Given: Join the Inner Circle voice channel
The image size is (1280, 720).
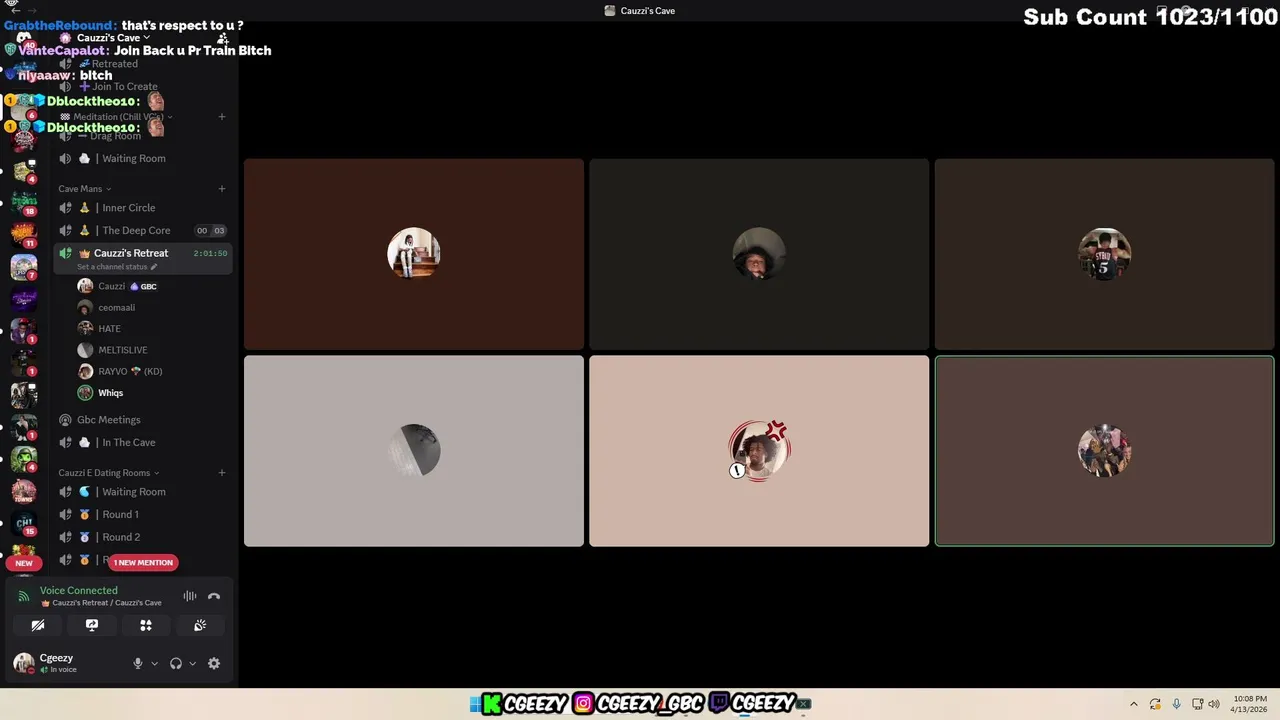Looking at the screenshot, I should [x=143, y=208].
